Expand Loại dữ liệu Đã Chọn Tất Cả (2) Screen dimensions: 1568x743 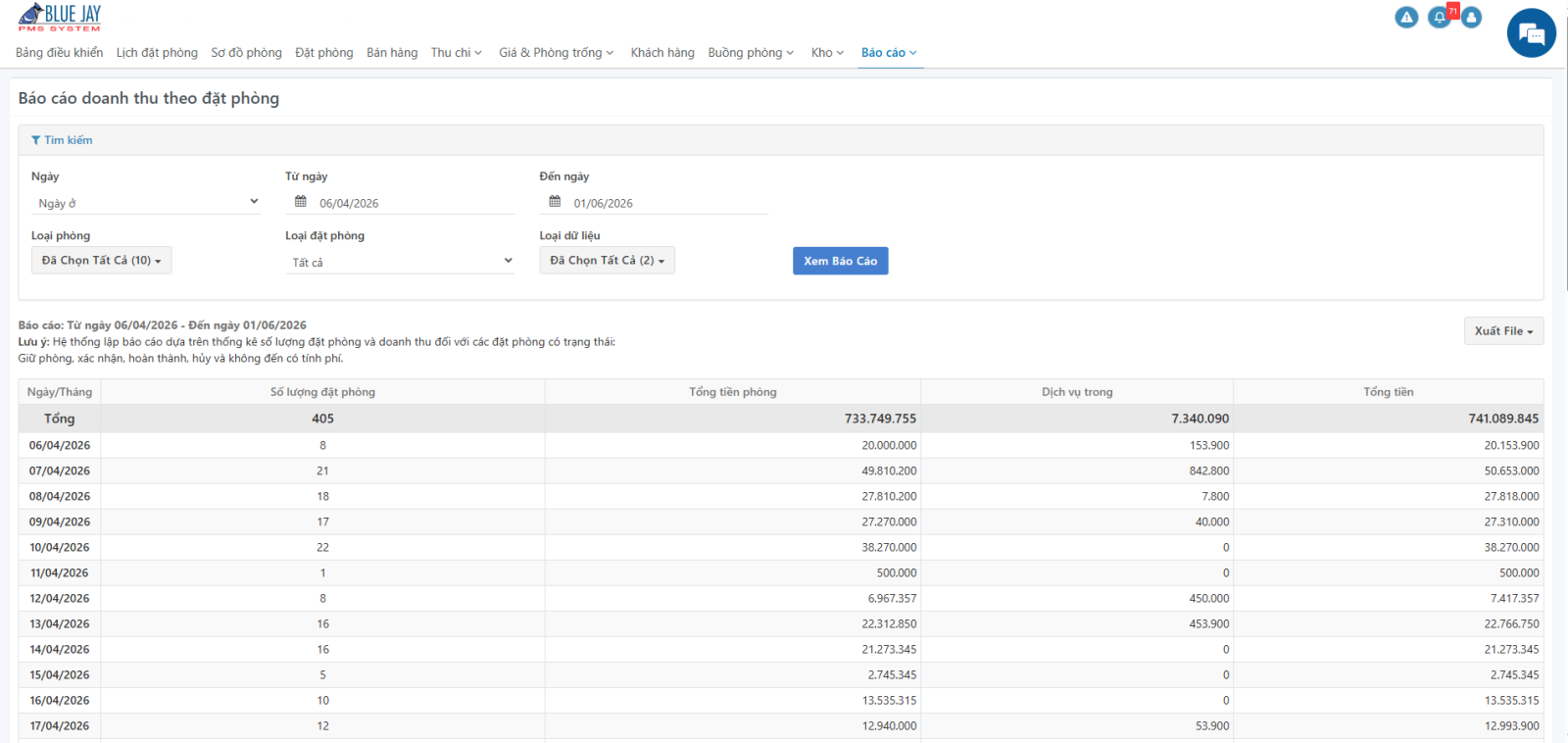pyautogui.click(x=608, y=260)
